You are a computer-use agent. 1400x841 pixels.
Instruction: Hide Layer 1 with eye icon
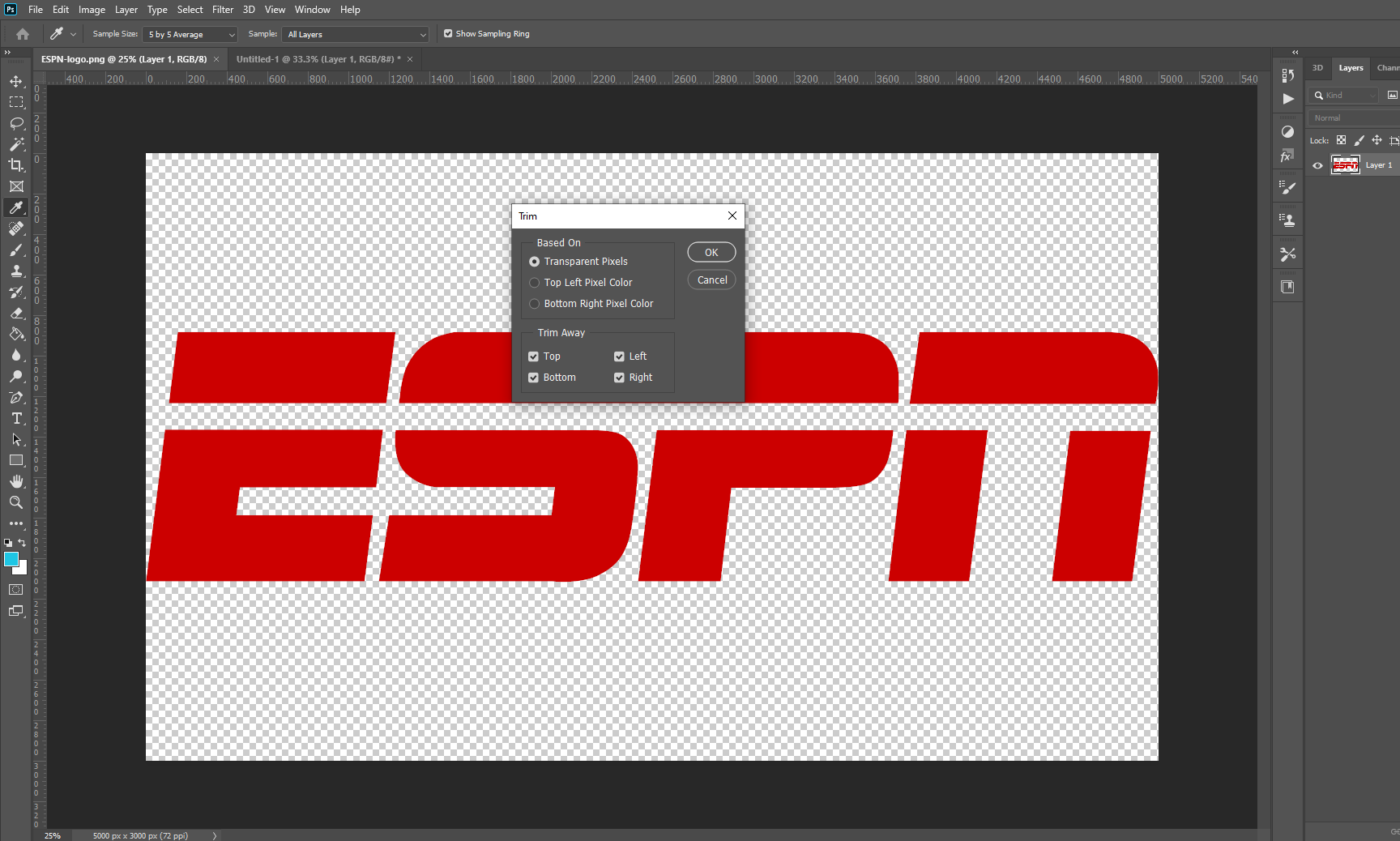click(x=1318, y=165)
